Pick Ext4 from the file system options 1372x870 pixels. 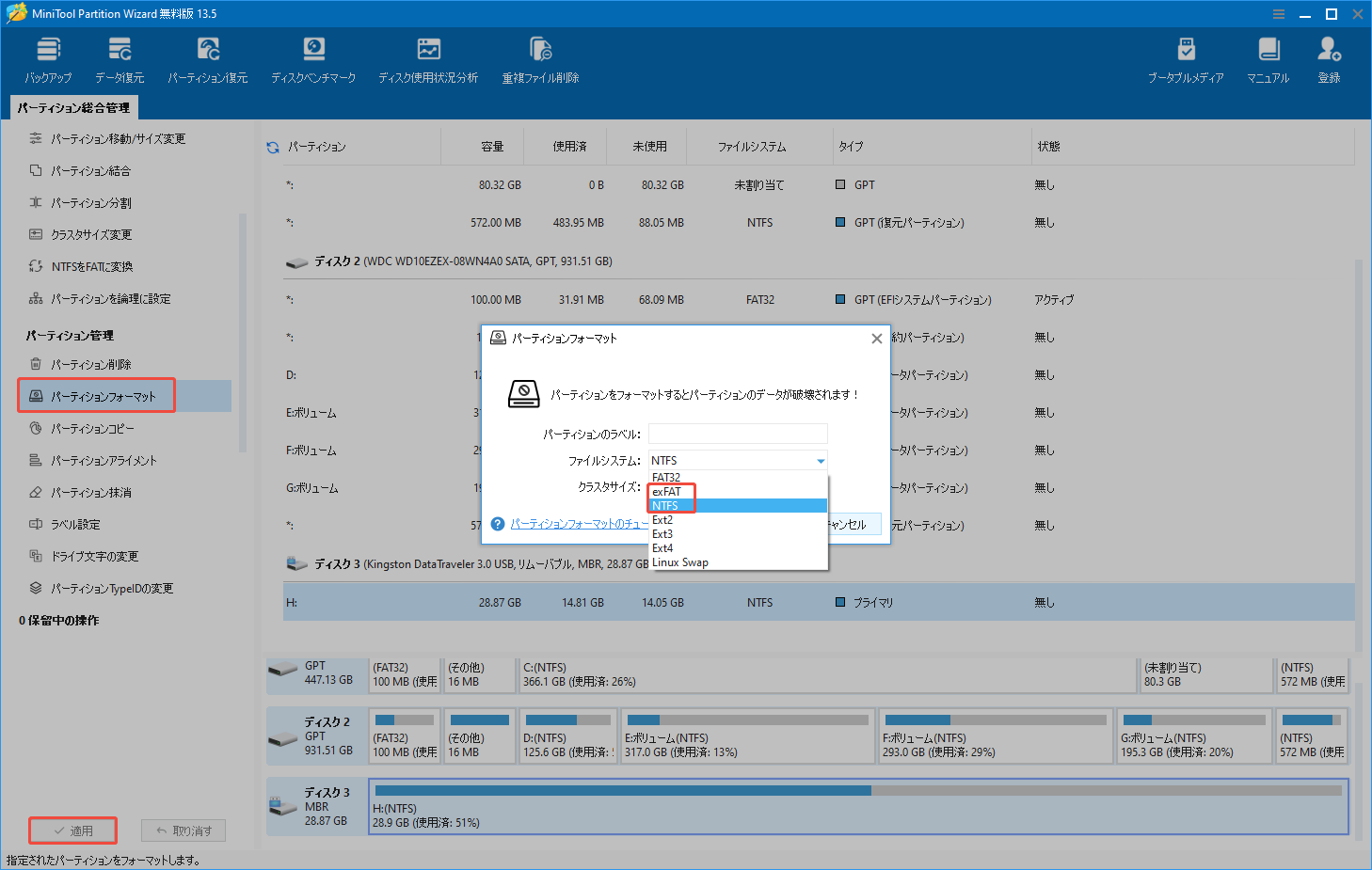click(x=662, y=548)
